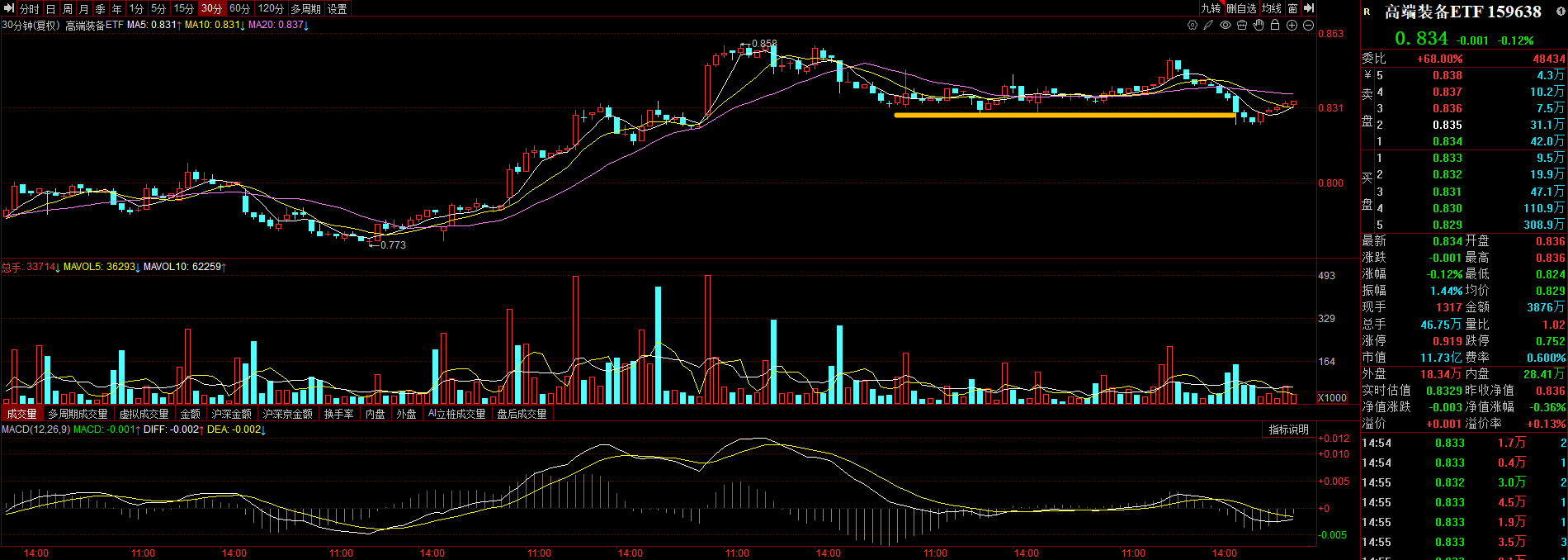Click the 30分钟(复权) chart label

[31, 25]
